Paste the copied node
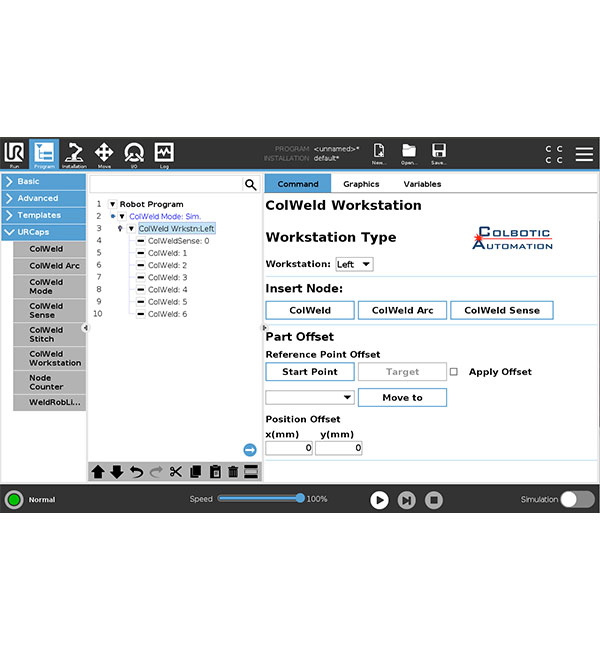Screen dimensions: 600x650 pyautogui.click(x=215, y=472)
